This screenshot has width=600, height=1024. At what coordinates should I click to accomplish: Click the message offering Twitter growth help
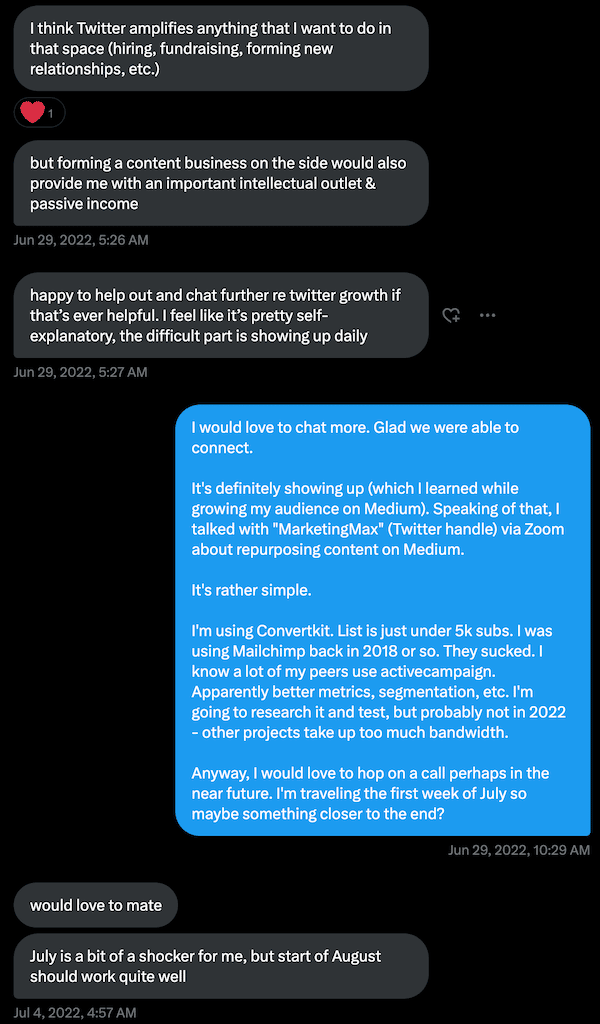pyautogui.click(x=218, y=315)
